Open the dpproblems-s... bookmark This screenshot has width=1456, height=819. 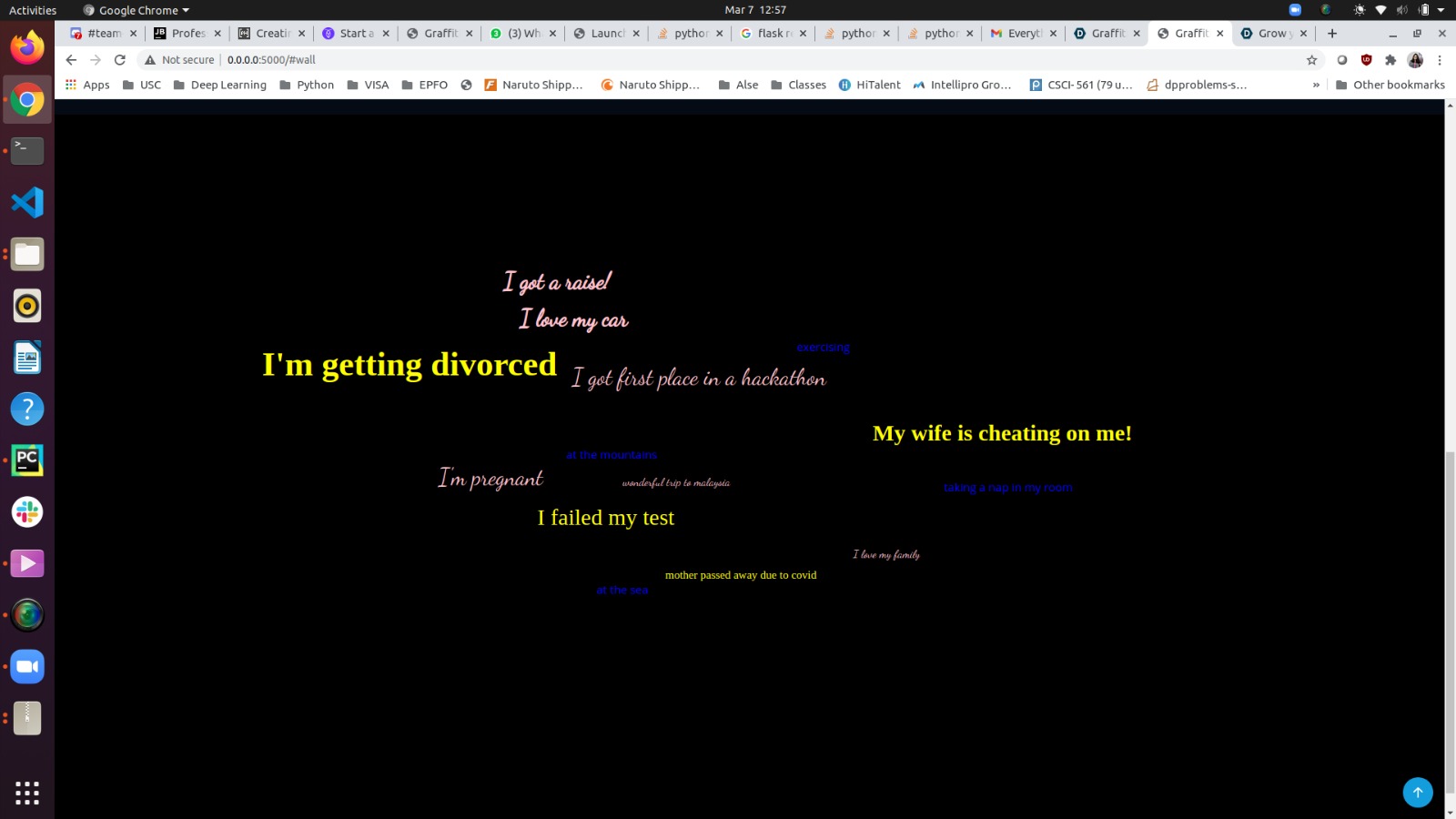(1197, 85)
